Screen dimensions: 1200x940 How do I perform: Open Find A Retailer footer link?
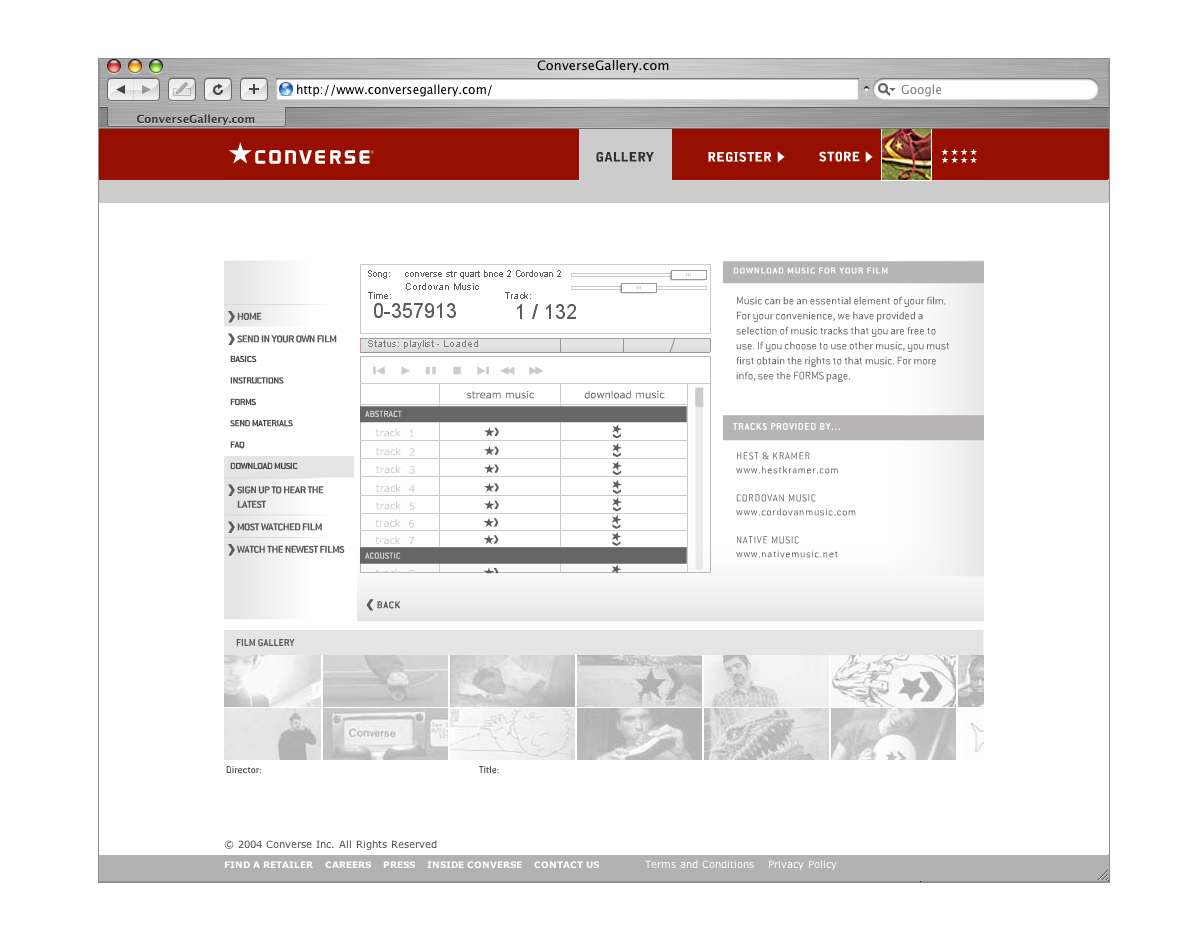click(x=268, y=865)
